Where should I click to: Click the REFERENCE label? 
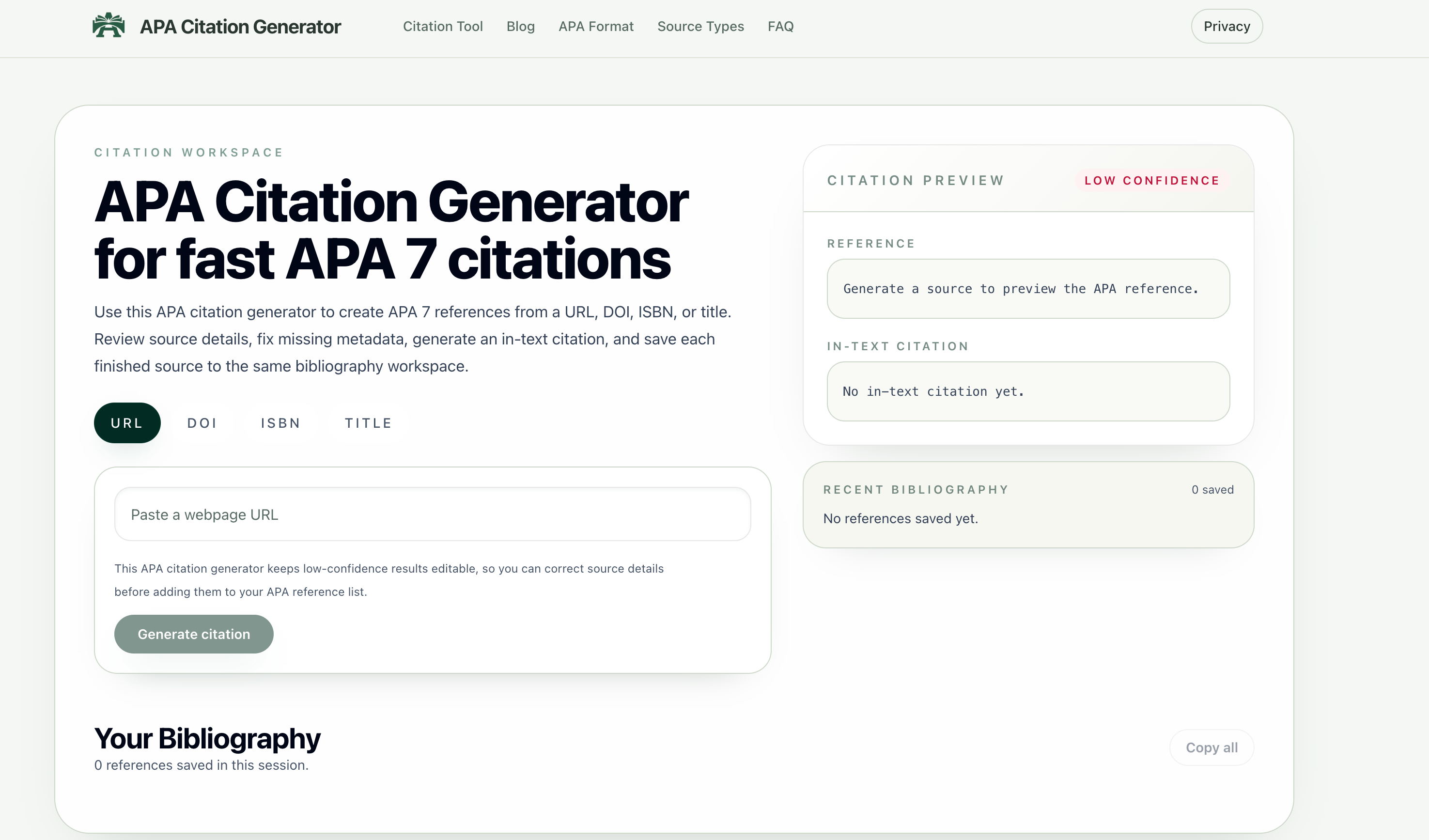pyautogui.click(x=871, y=243)
